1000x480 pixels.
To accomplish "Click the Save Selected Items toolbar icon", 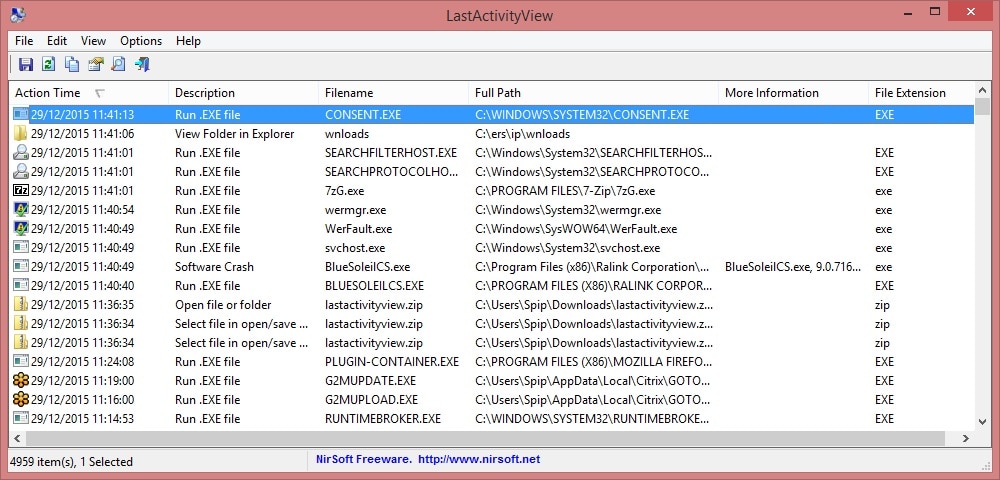I will [x=26, y=65].
